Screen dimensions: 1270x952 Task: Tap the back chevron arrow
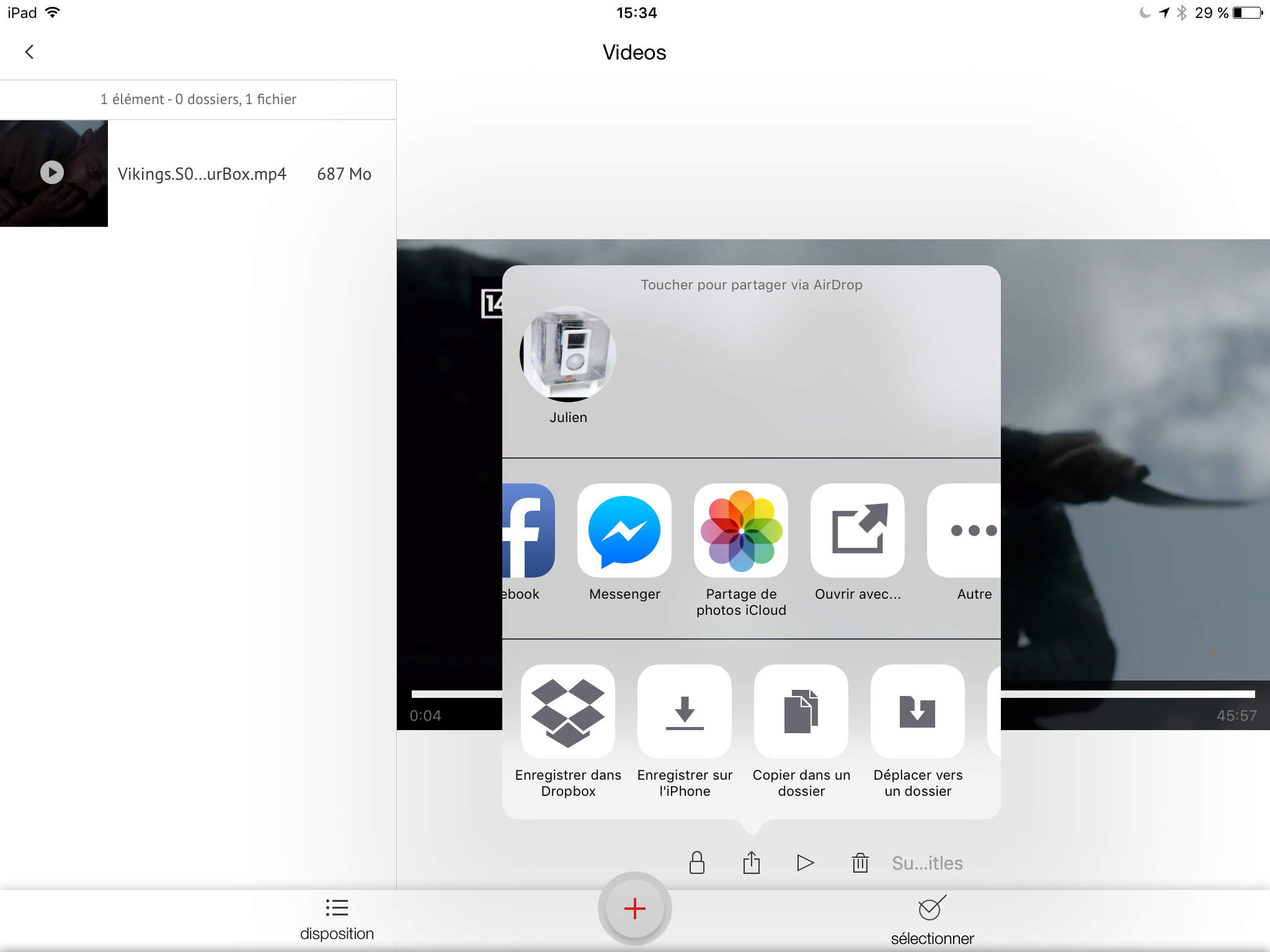29,52
